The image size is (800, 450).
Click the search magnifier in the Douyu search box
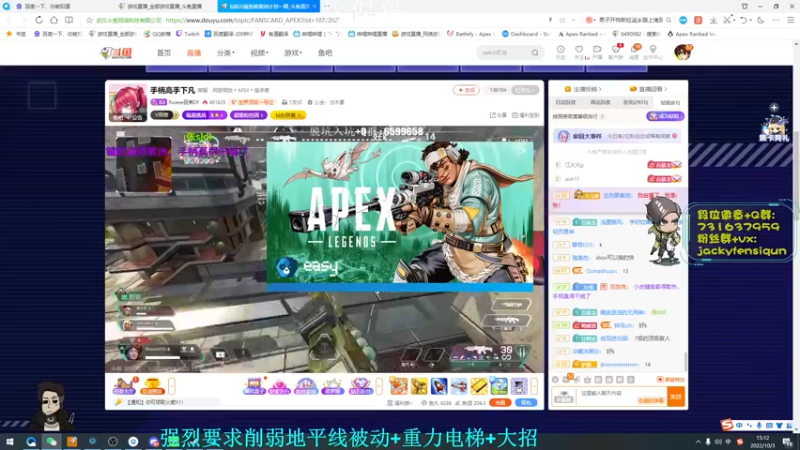coord(535,53)
